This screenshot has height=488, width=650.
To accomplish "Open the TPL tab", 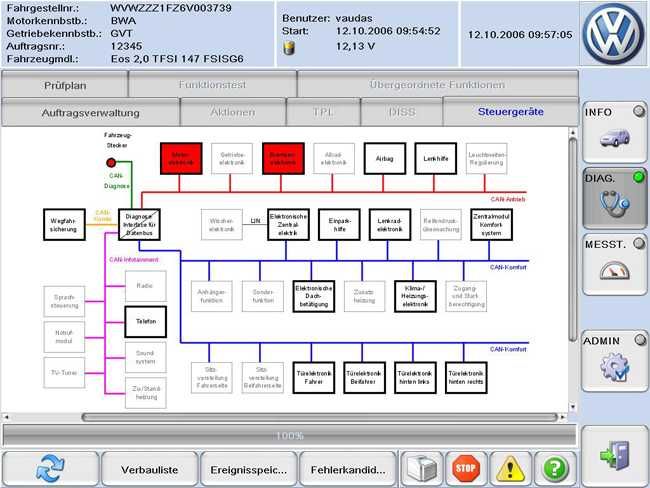I will point(323,112).
